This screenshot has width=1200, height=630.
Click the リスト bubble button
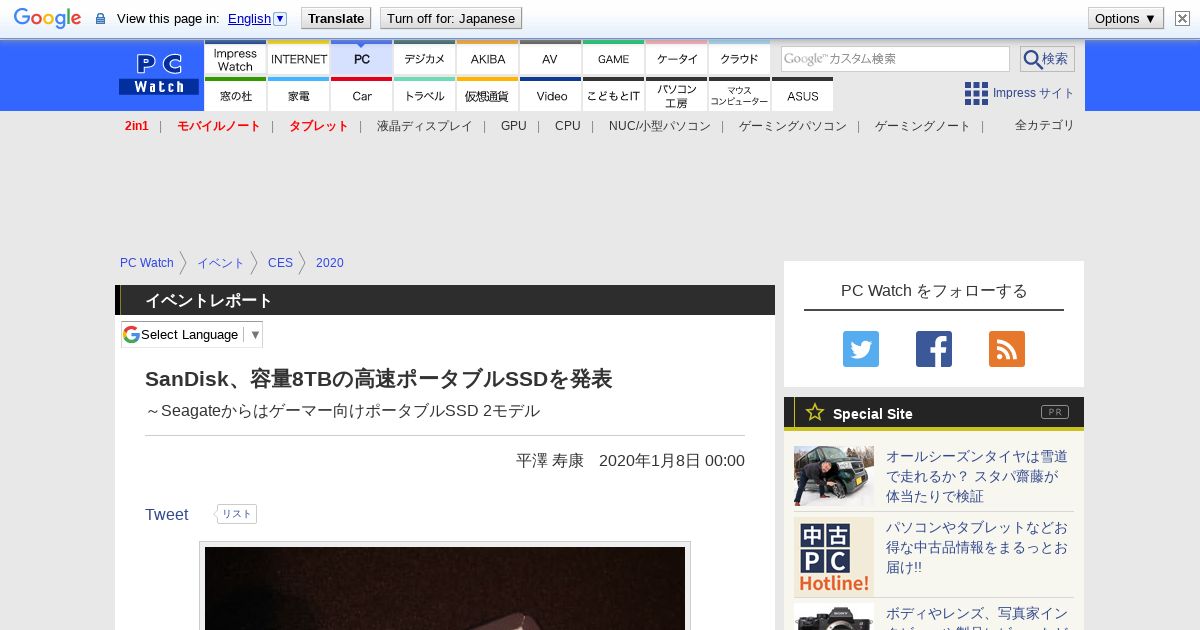click(236, 514)
